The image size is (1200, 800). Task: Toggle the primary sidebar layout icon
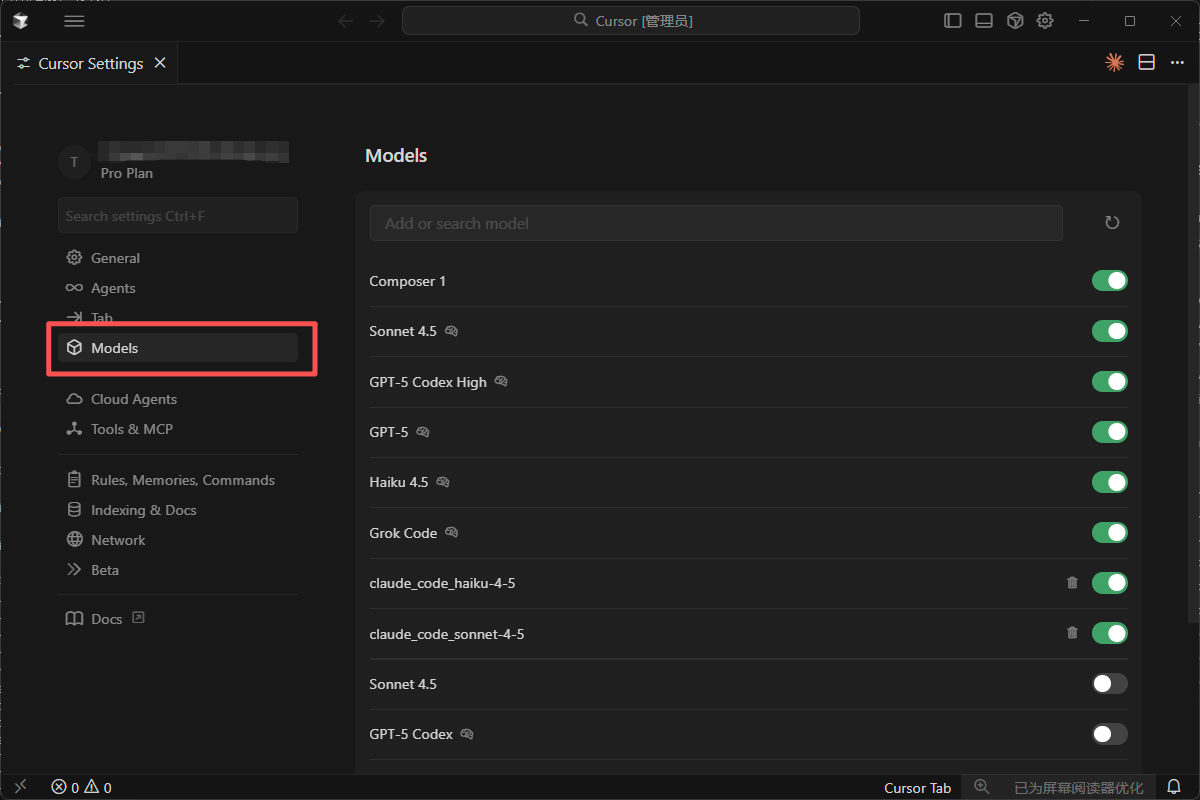pyautogui.click(x=953, y=21)
